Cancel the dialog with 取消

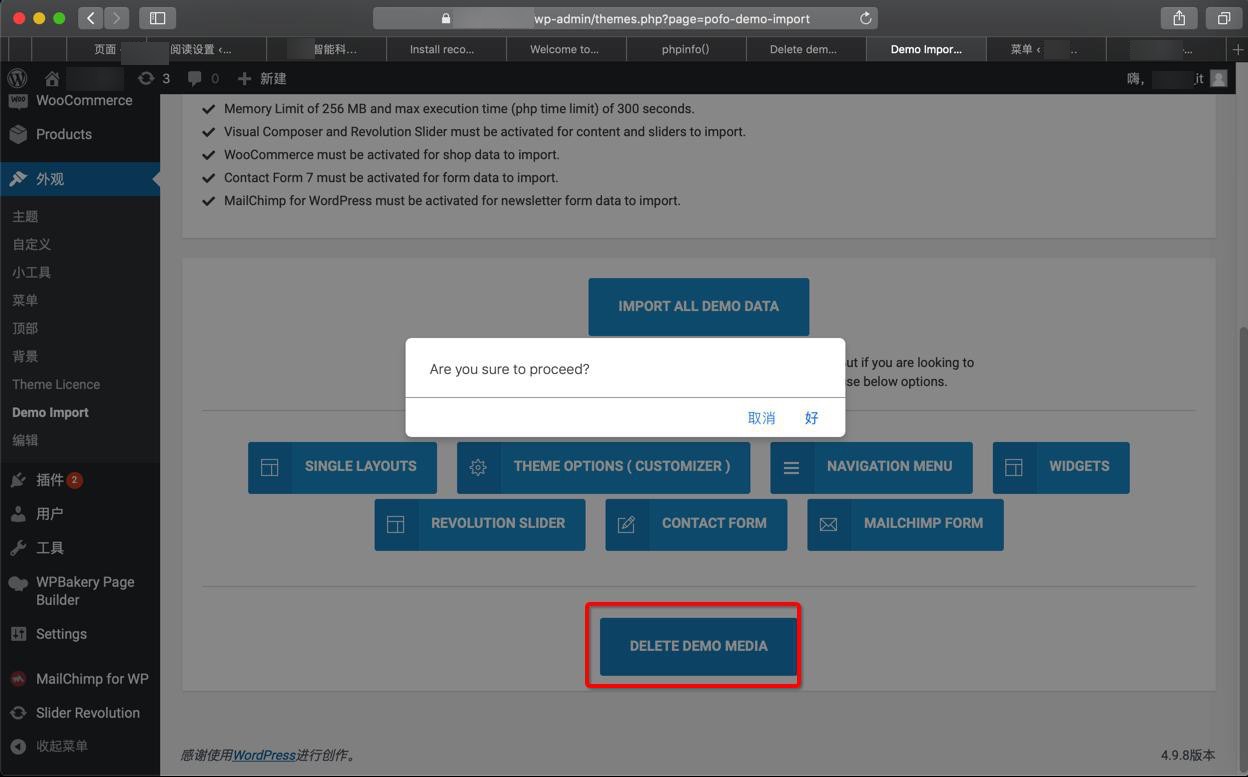coord(761,418)
